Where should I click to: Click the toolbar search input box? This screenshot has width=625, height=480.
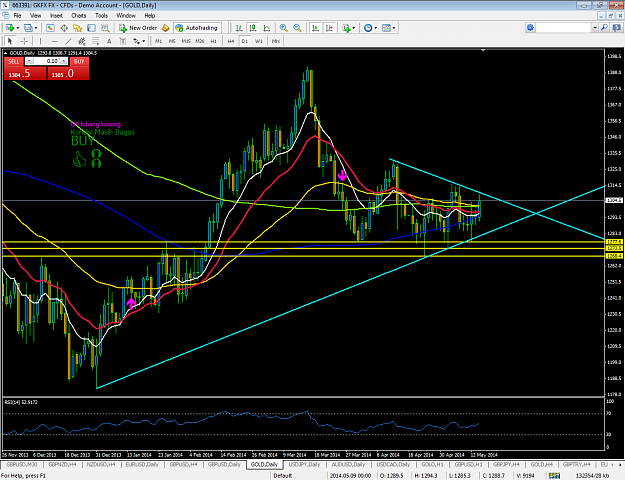tap(563, 28)
